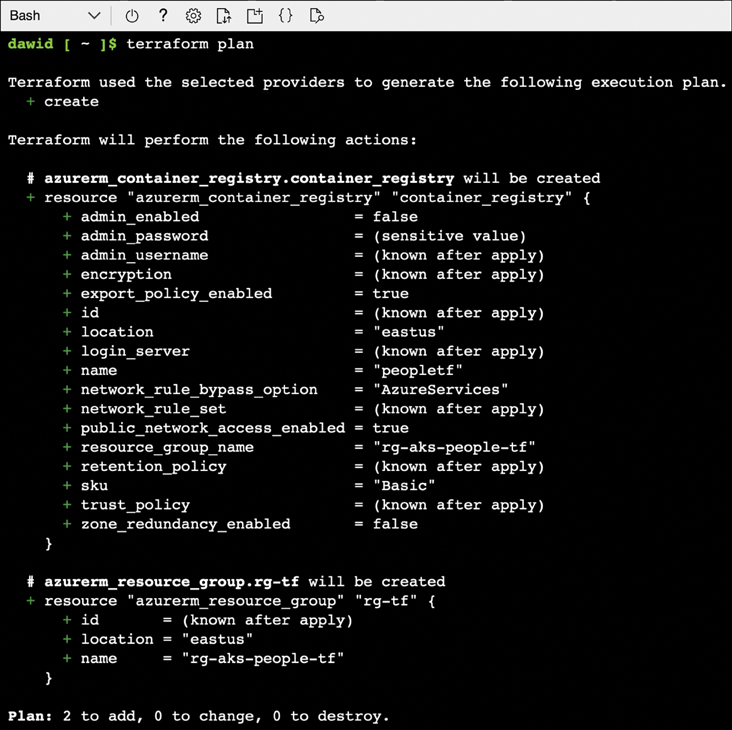Click the 'Plan: 2 to add' summary line

(198, 716)
